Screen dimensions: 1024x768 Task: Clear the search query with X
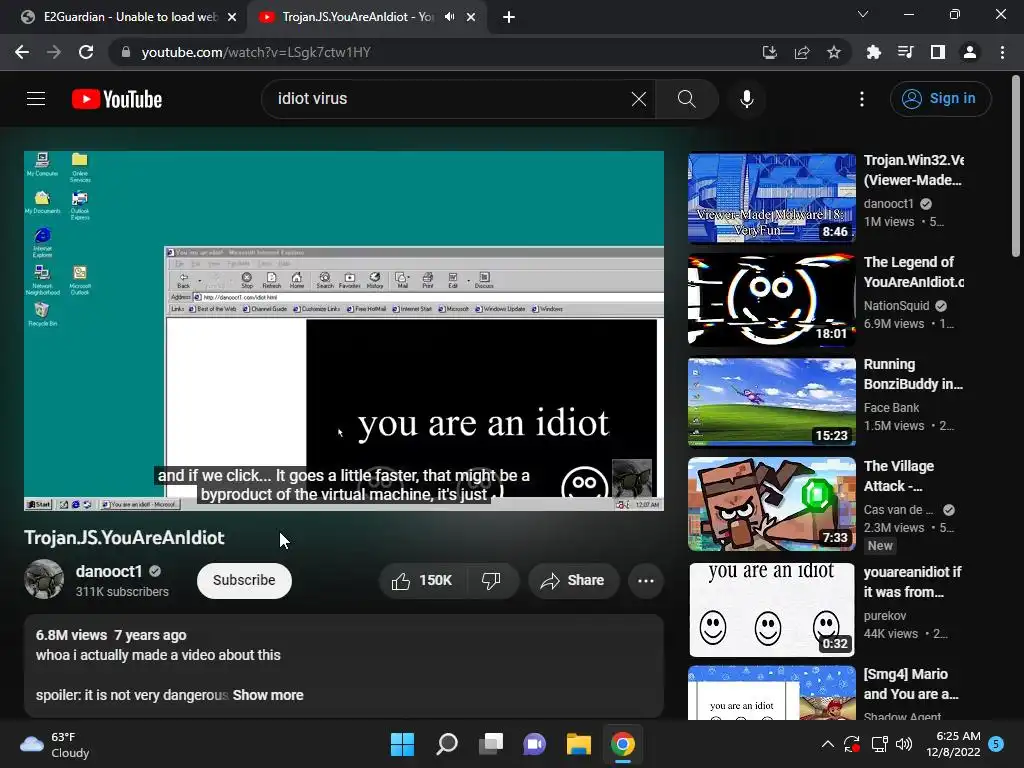point(639,99)
